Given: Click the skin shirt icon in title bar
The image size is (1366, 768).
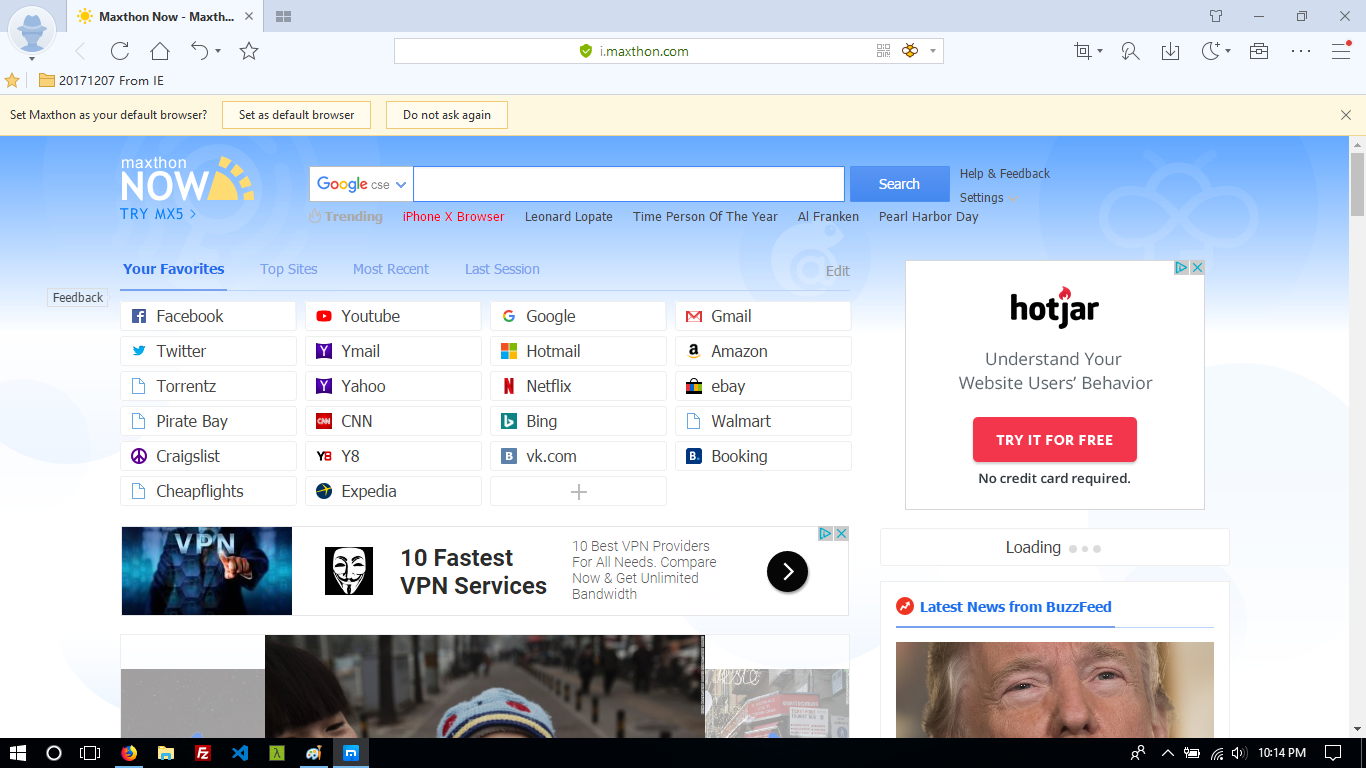Looking at the screenshot, I should [x=1216, y=16].
